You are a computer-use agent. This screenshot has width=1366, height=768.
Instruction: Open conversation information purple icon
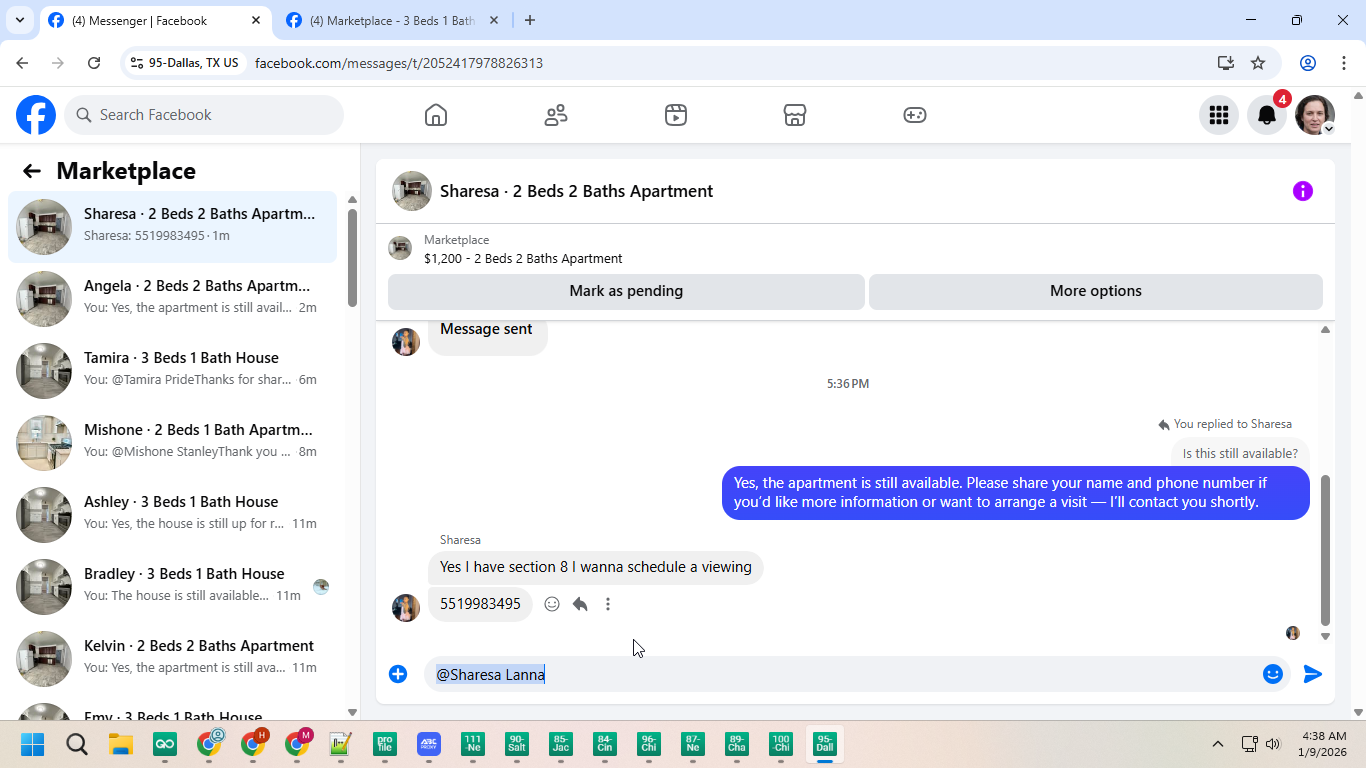[1303, 191]
